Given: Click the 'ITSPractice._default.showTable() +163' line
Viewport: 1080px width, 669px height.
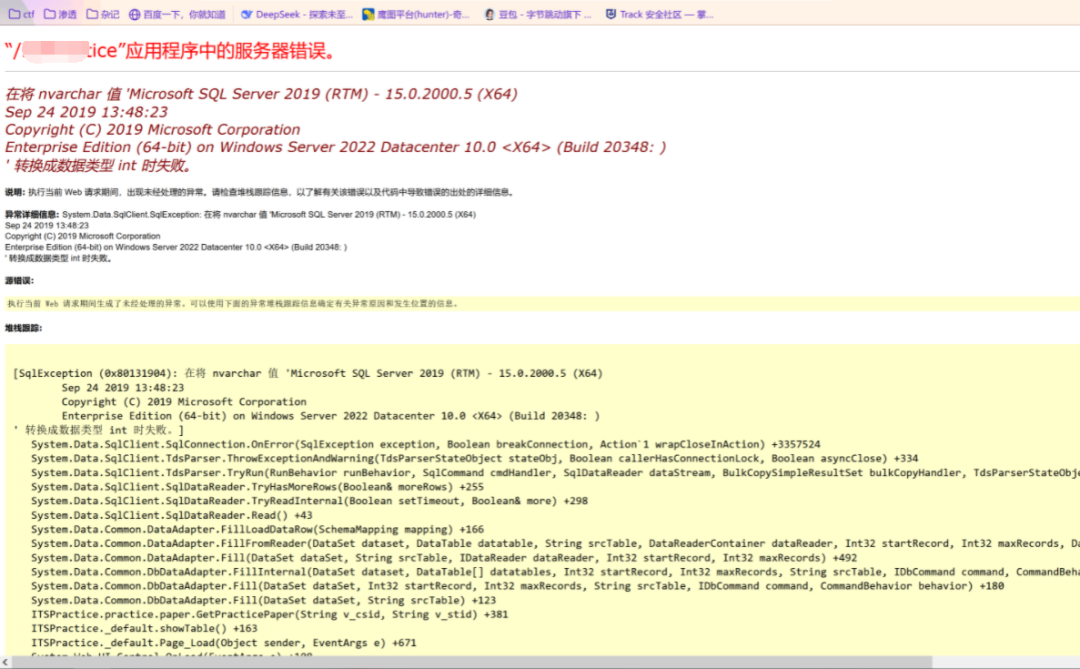Looking at the screenshot, I should pos(144,628).
